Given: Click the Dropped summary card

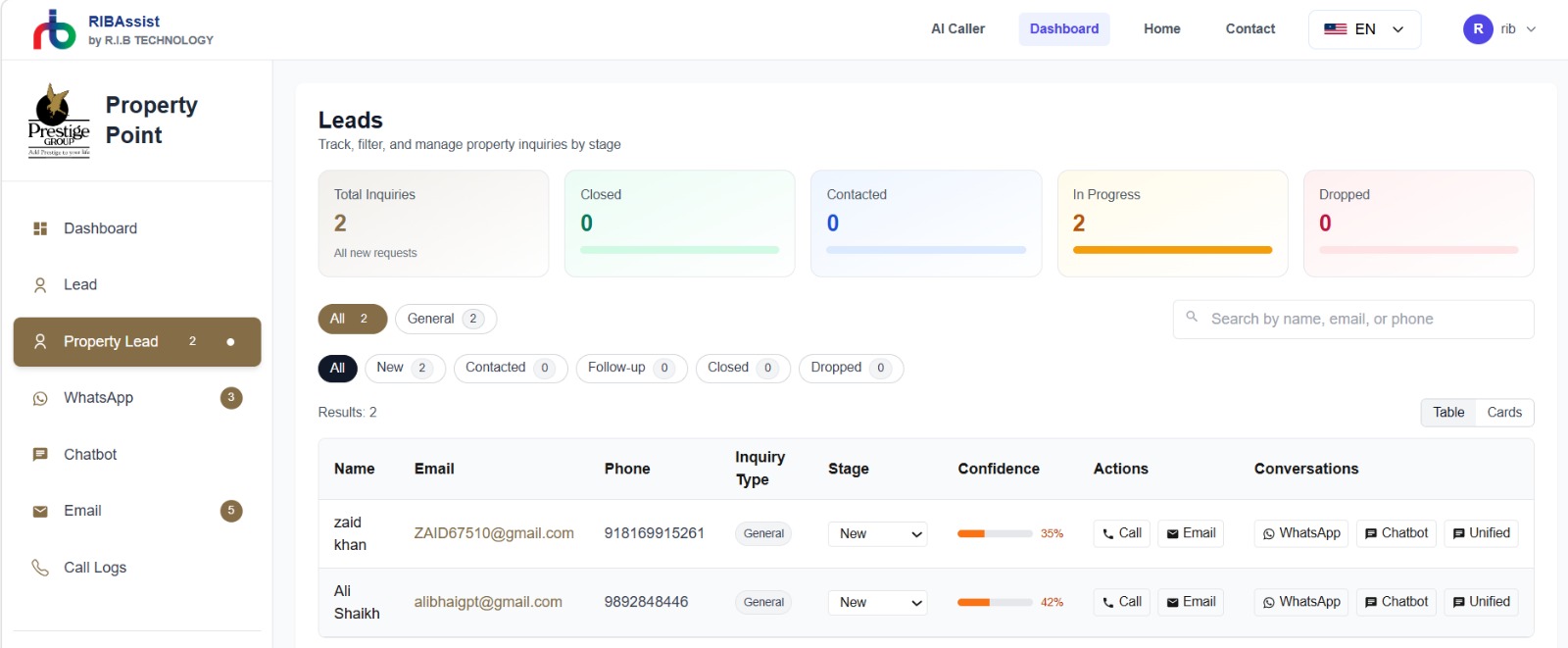Looking at the screenshot, I should (x=1419, y=224).
